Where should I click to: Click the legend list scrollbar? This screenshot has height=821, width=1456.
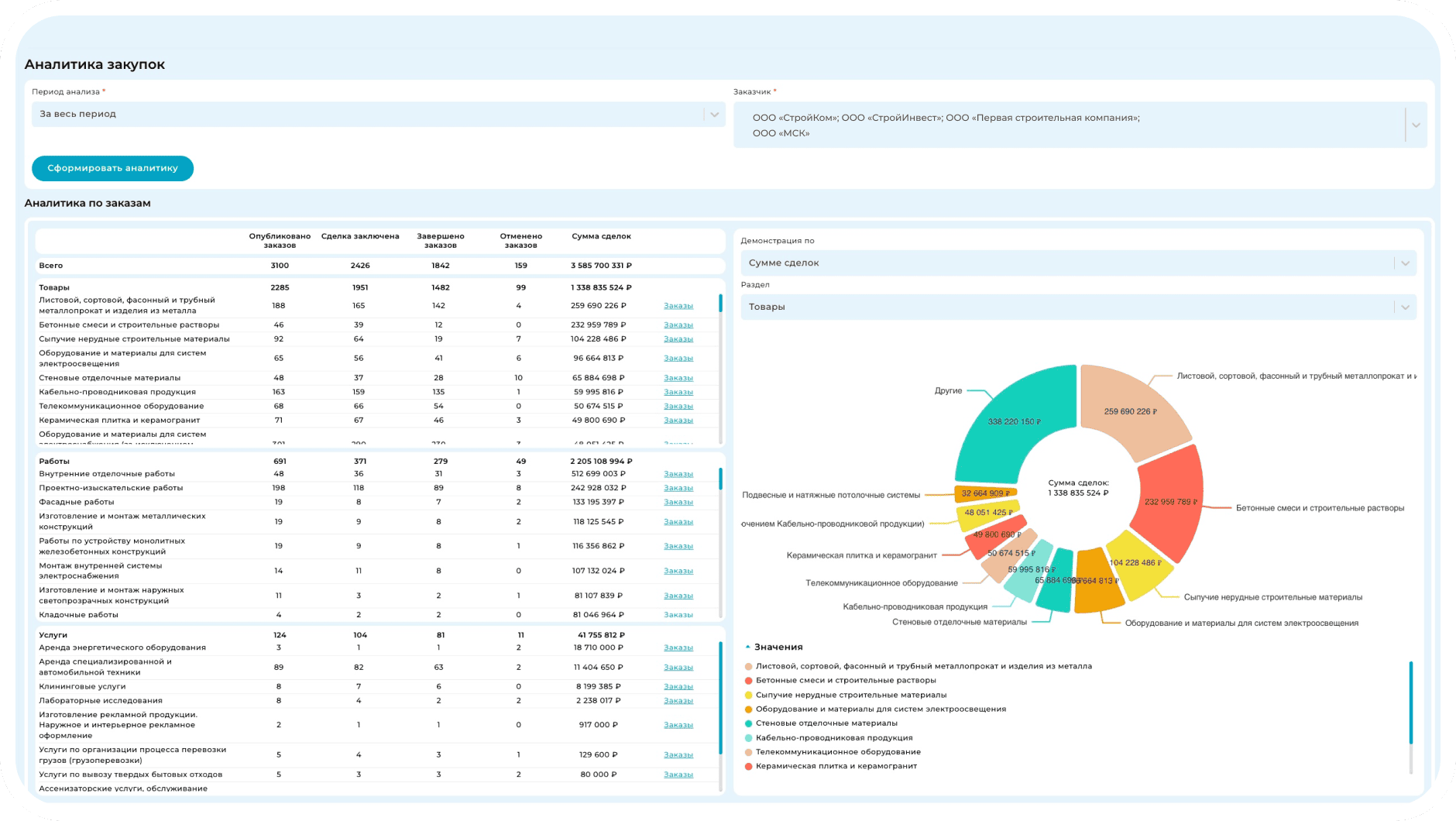(x=1410, y=701)
